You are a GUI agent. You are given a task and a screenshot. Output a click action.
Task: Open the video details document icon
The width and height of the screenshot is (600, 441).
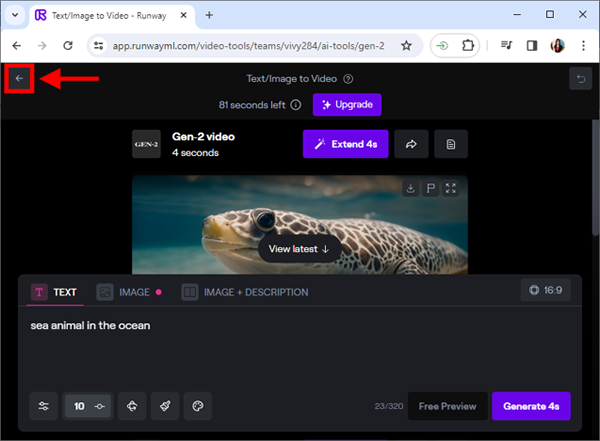(451, 144)
